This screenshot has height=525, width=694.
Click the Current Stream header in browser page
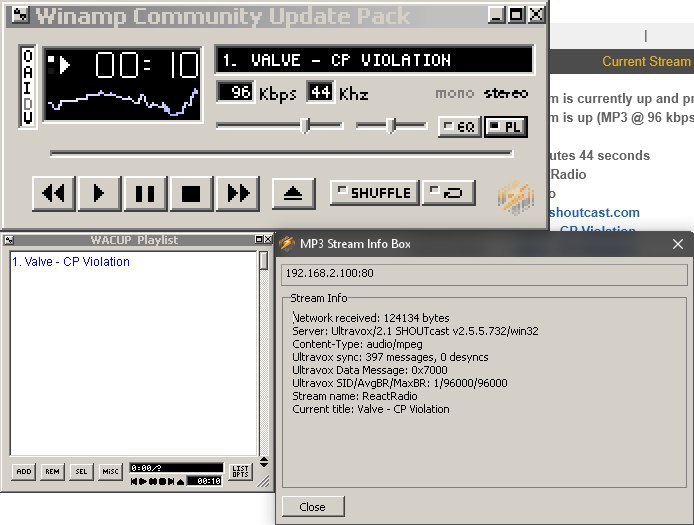(x=648, y=61)
